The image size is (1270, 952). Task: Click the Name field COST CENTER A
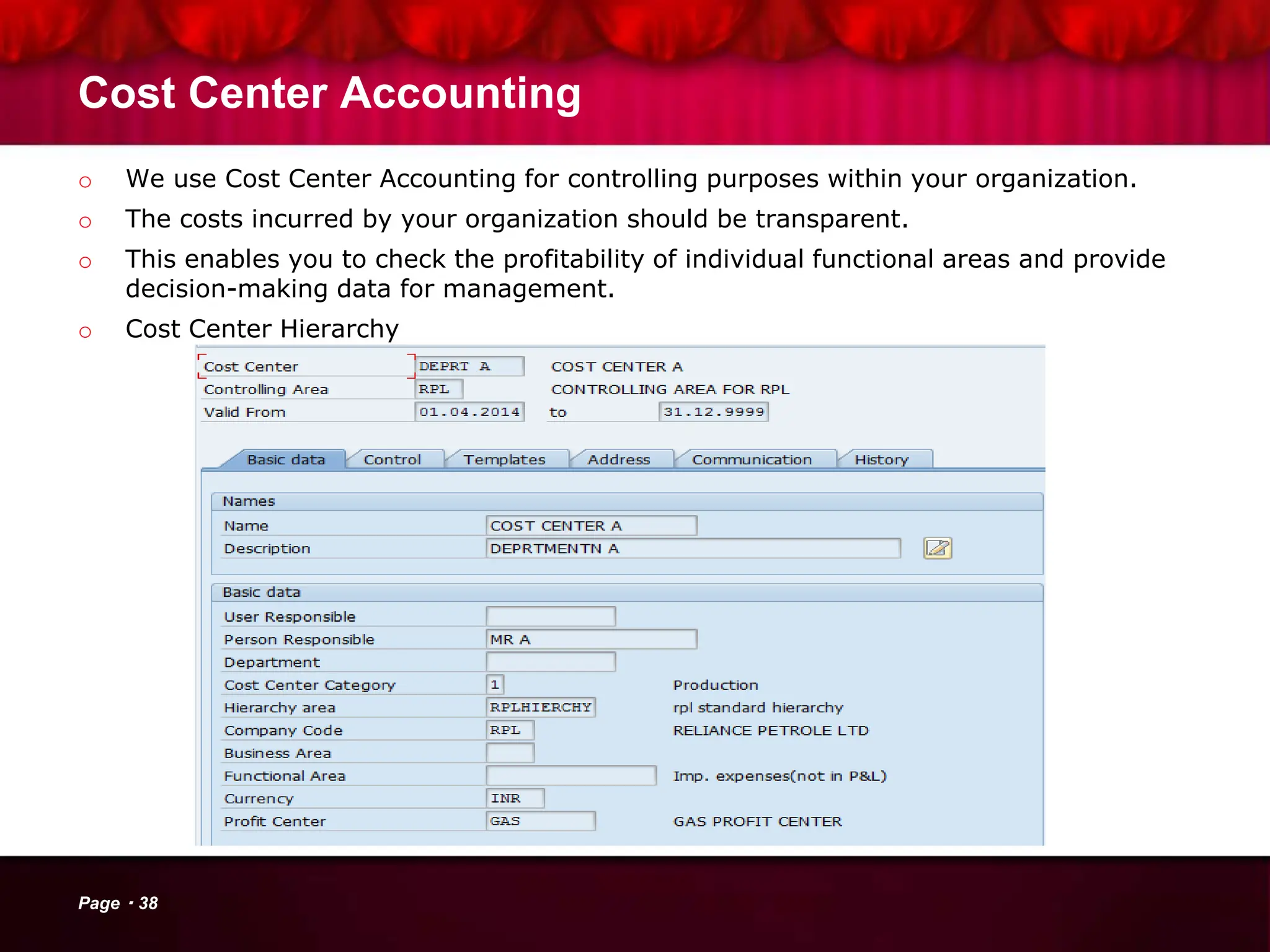(592, 526)
